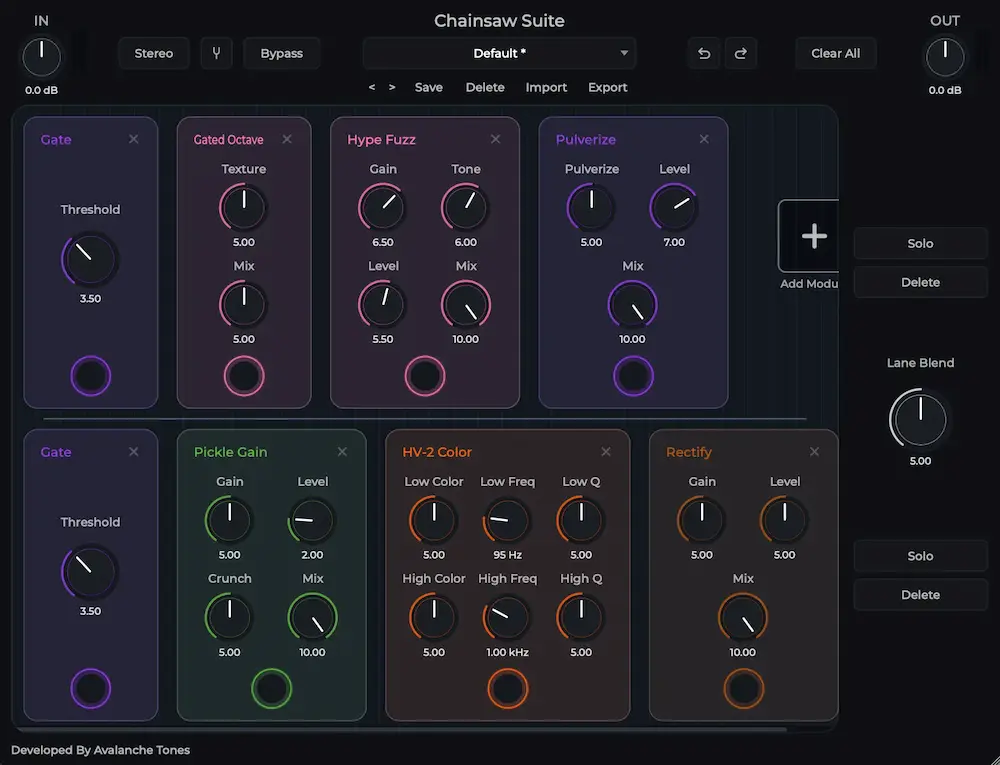The width and height of the screenshot is (1000, 765).
Task: Click the Lane Blend knob
Action: 920,419
